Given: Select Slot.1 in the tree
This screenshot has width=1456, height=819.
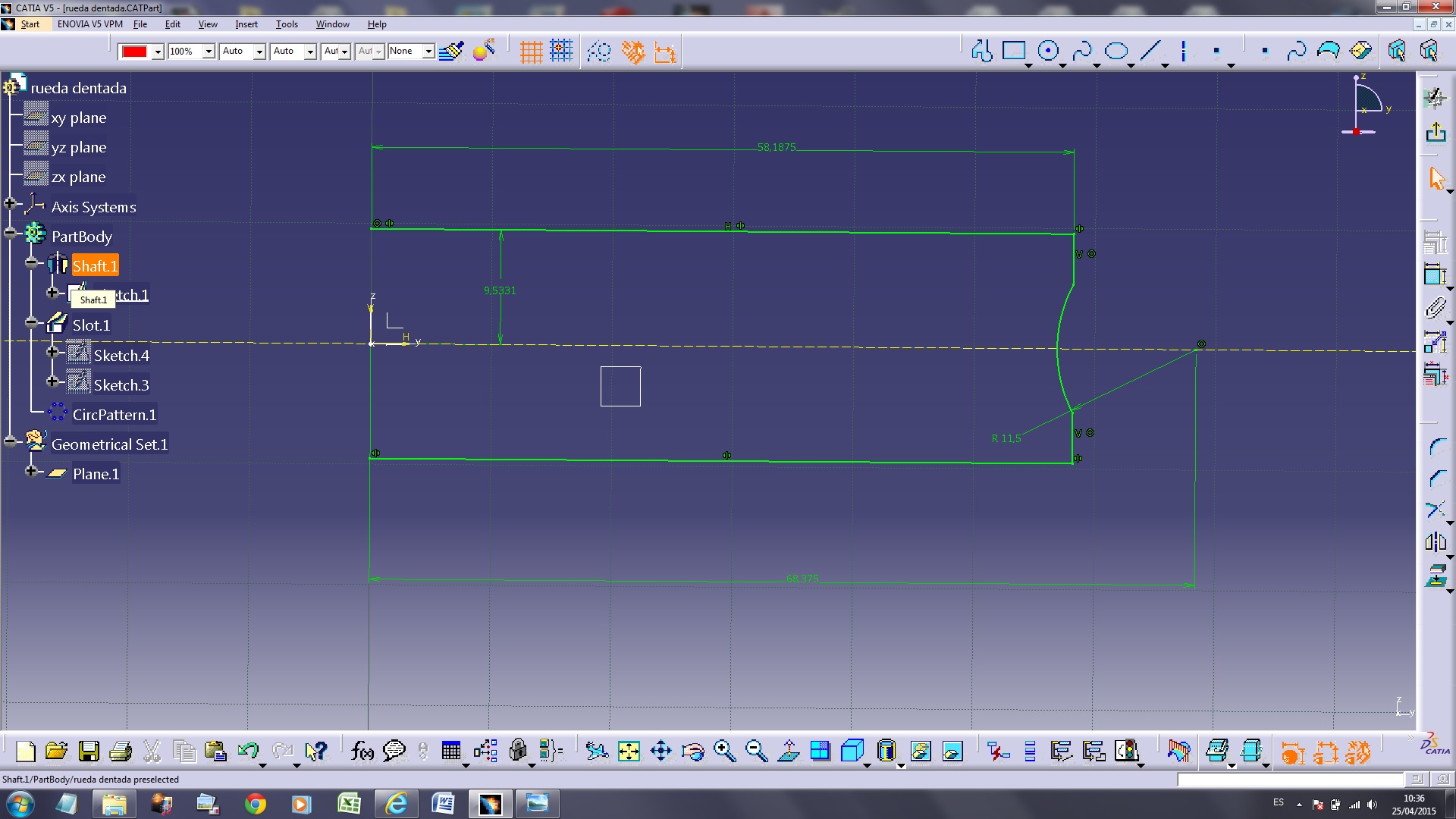Looking at the screenshot, I should click(x=91, y=325).
